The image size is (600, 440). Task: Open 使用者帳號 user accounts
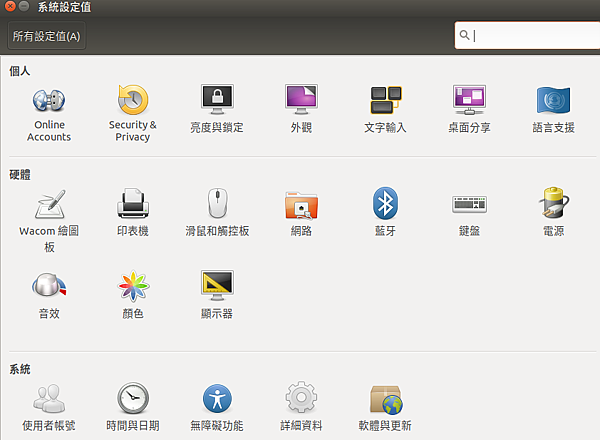click(x=49, y=407)
